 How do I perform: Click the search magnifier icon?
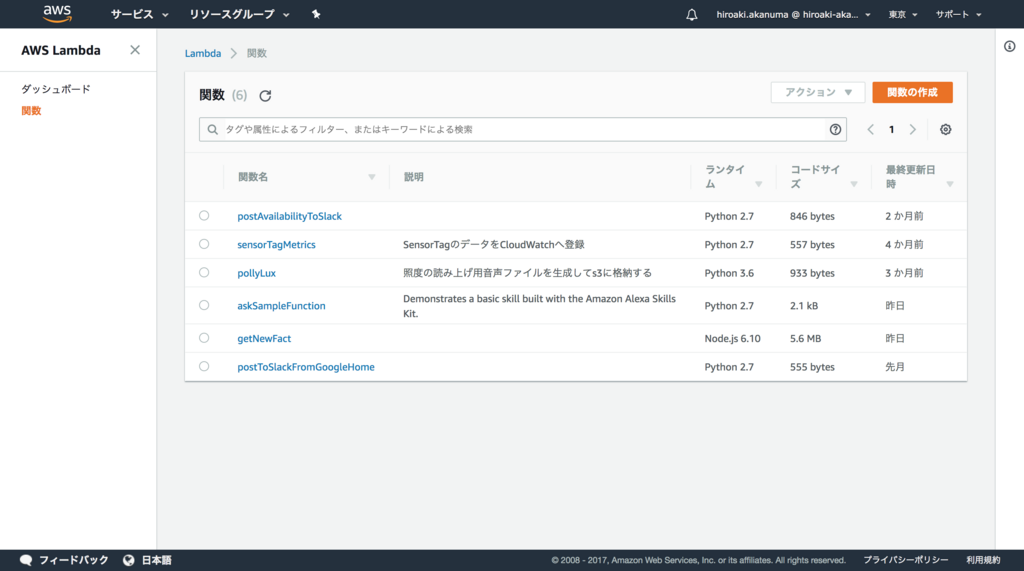coord(213,129)
